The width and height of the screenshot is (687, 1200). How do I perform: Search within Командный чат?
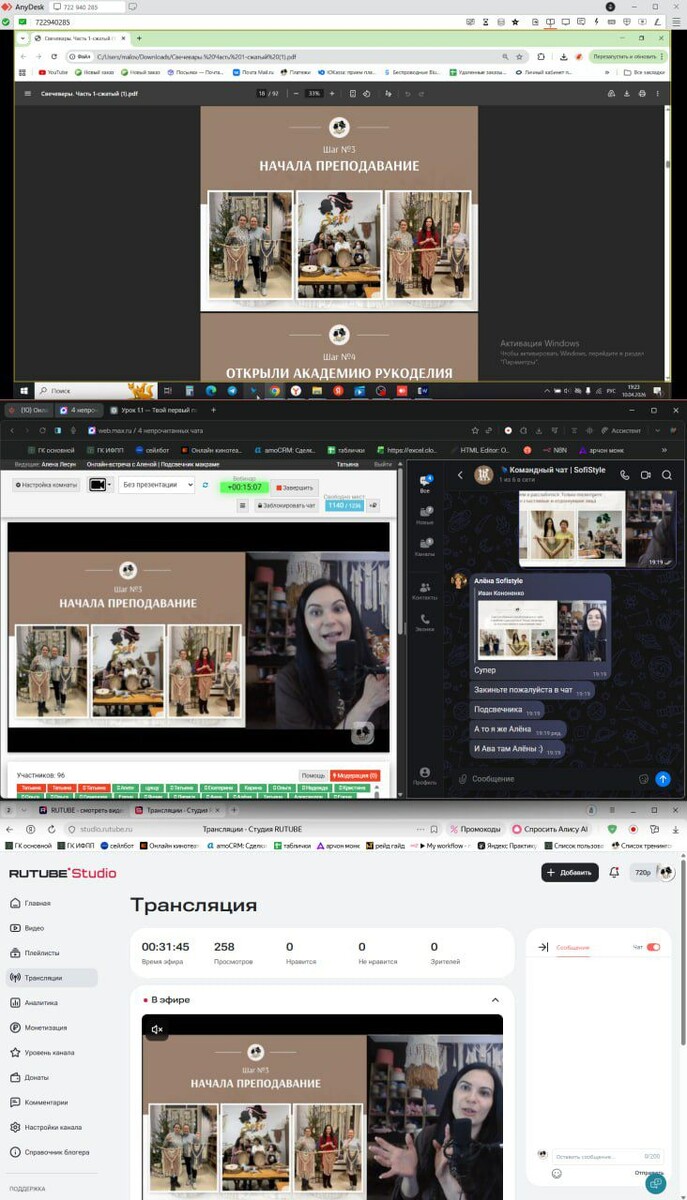[x=667, y=475]
